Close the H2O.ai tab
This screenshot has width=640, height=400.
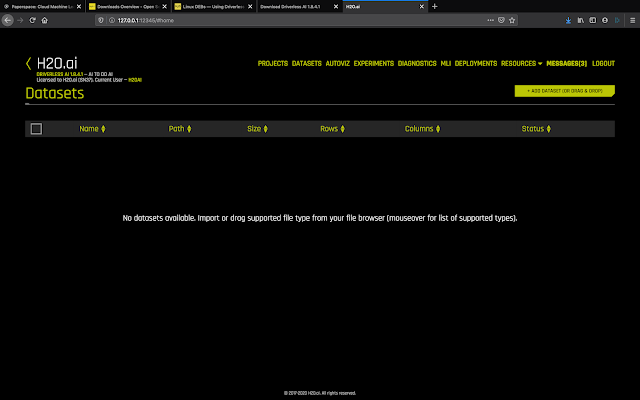tap(422, 7)
